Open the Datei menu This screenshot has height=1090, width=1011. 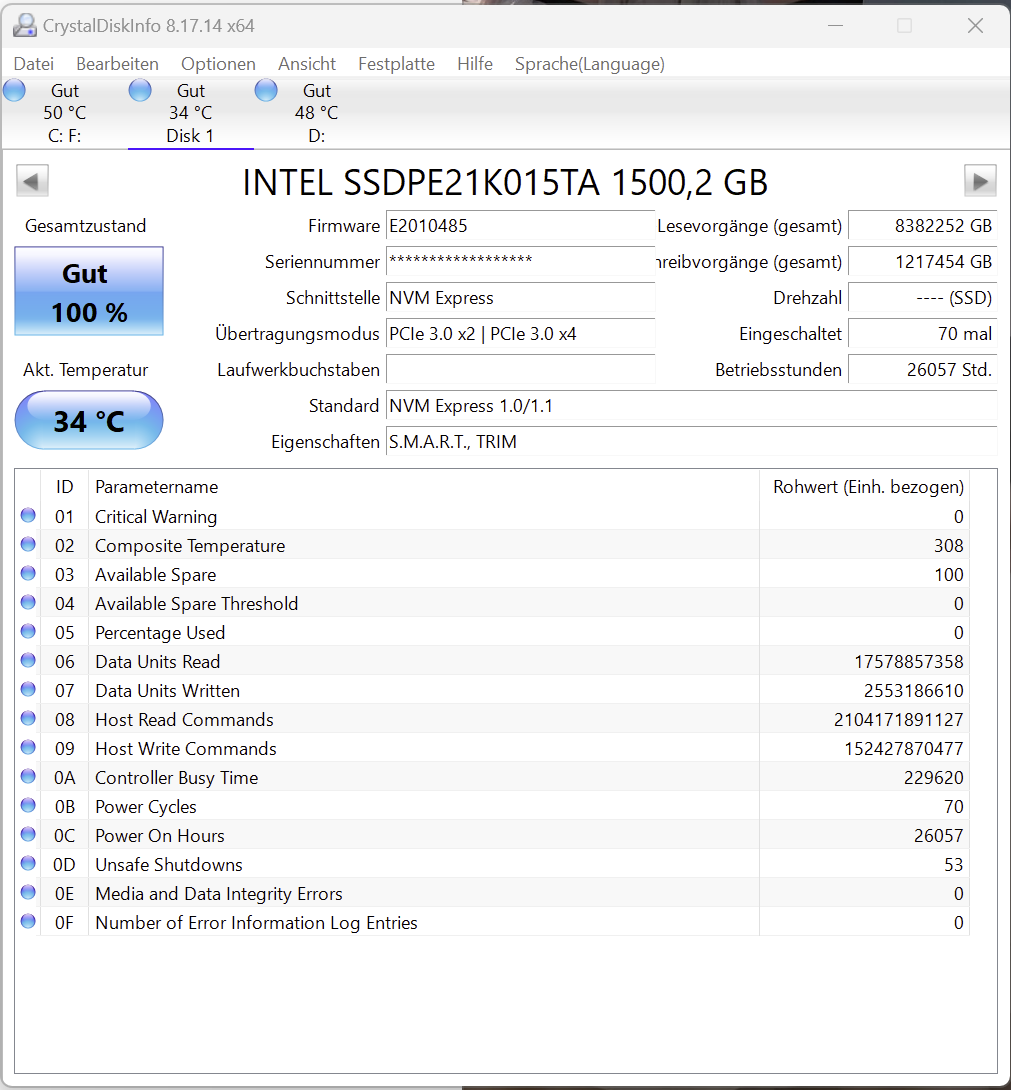pos(33,64)
